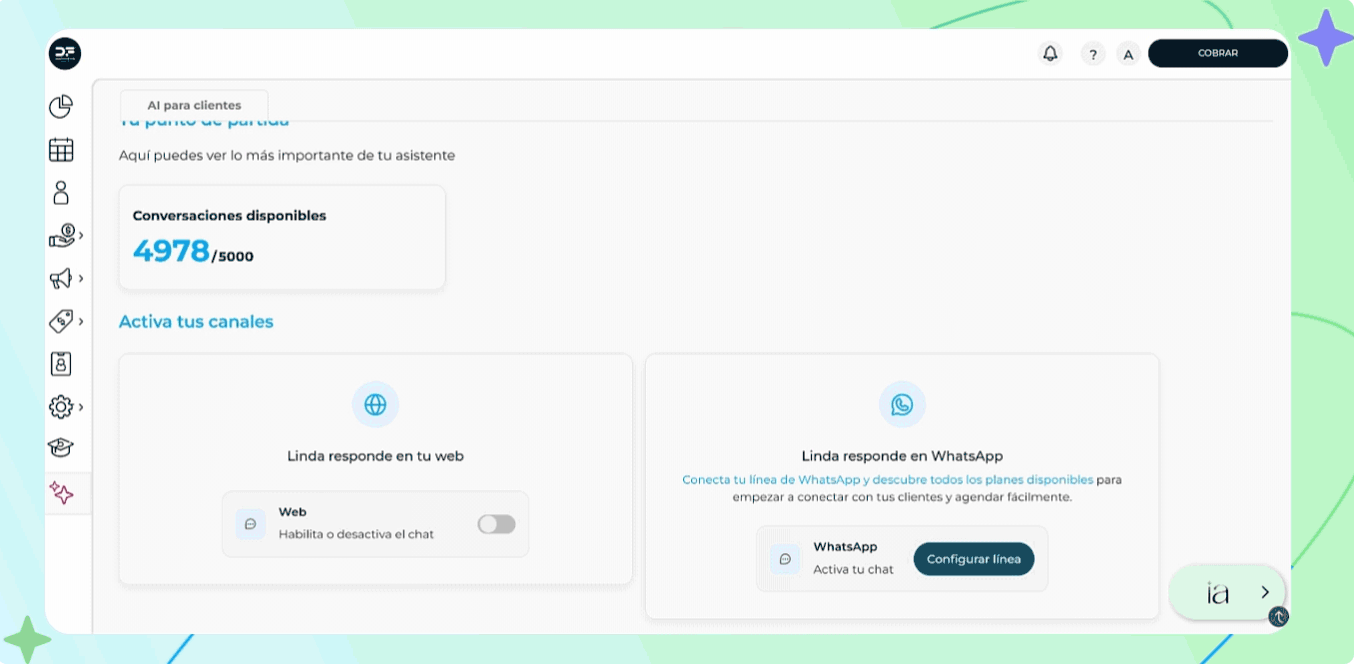Open the staff badge sidebar icon
Image resolution: width=1355 pixels, height=664 pixels.
(60, 363)
